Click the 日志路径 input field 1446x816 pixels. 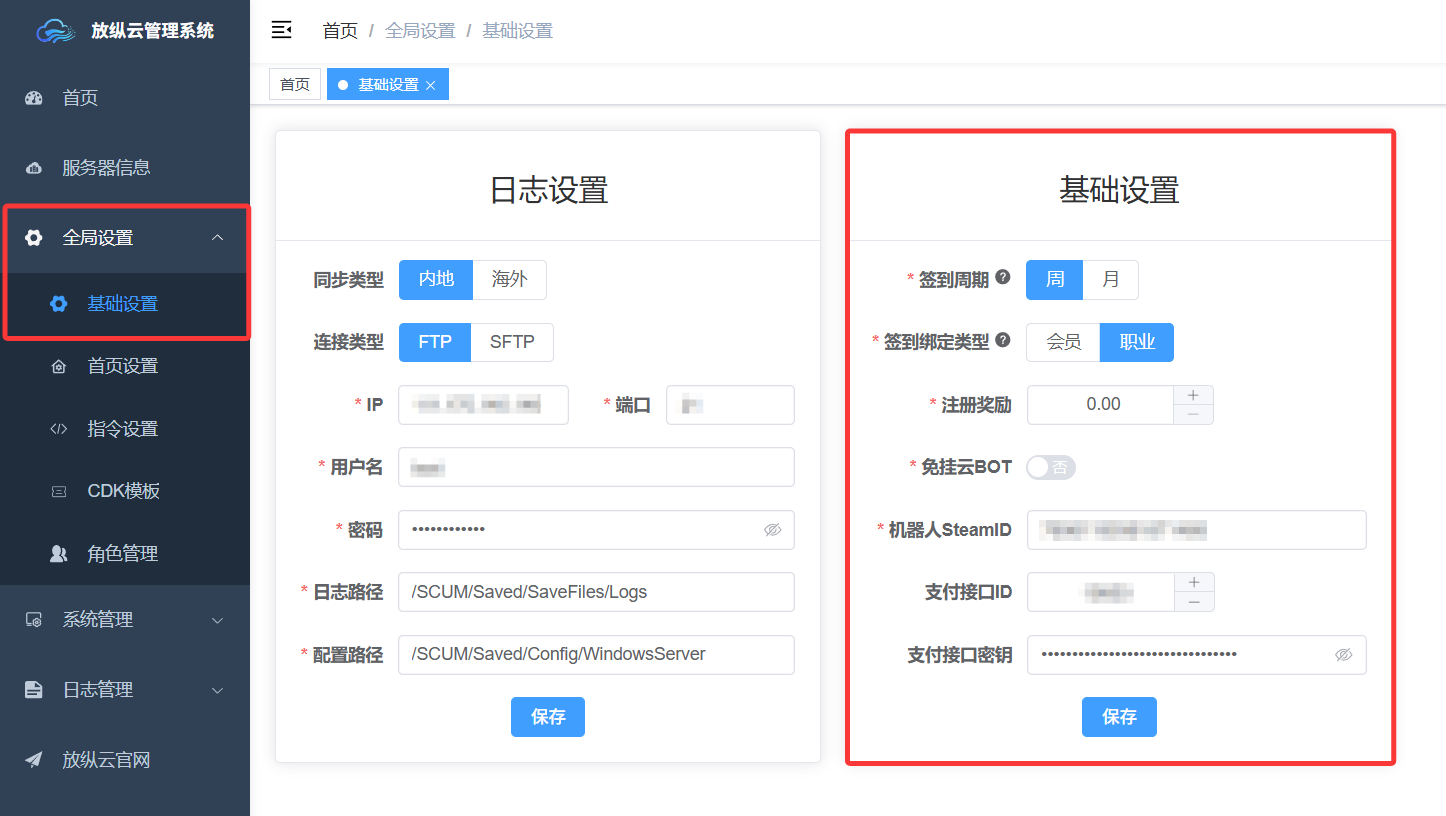[596, 592]
